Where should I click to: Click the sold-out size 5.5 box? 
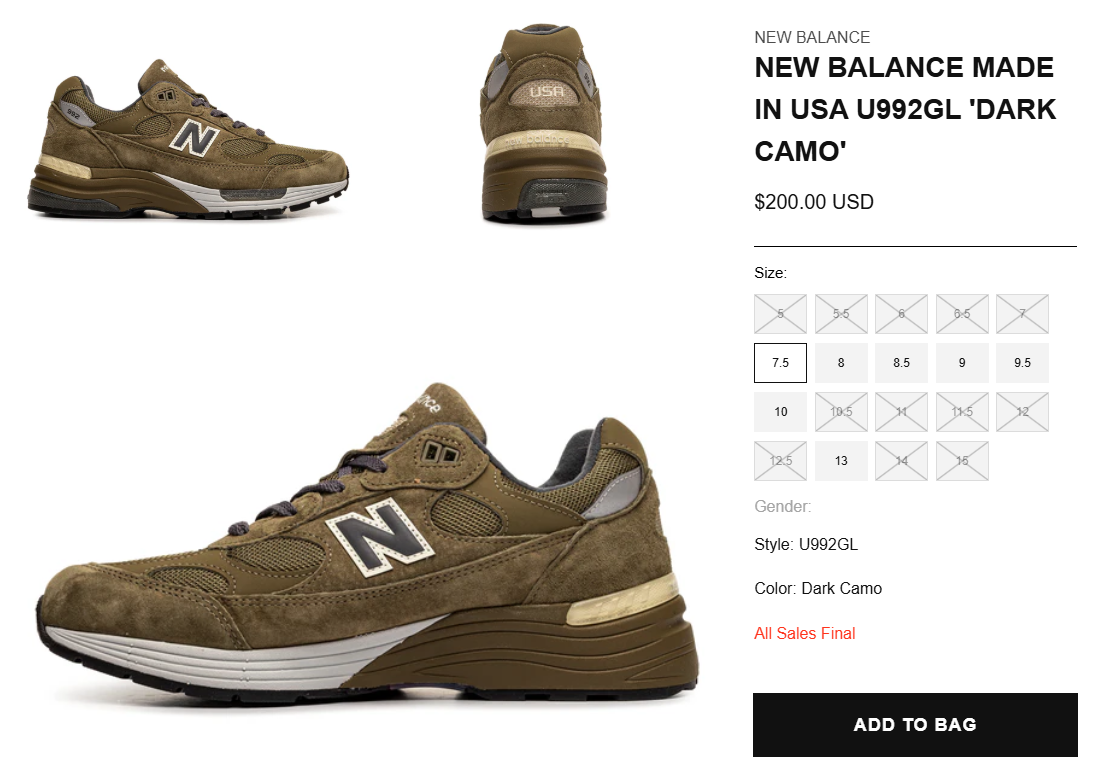click(841, 314)
